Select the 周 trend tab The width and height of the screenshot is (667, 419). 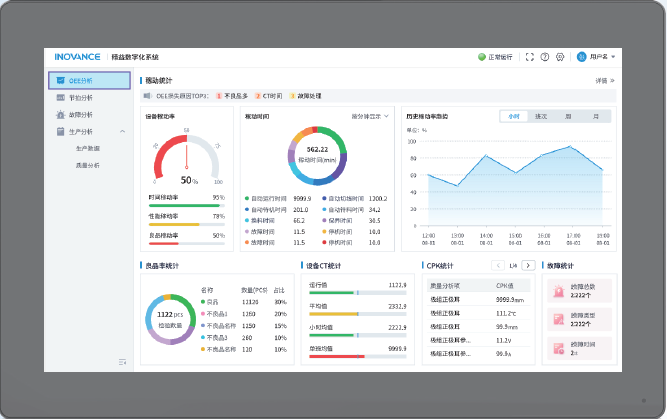coord(568,116)
